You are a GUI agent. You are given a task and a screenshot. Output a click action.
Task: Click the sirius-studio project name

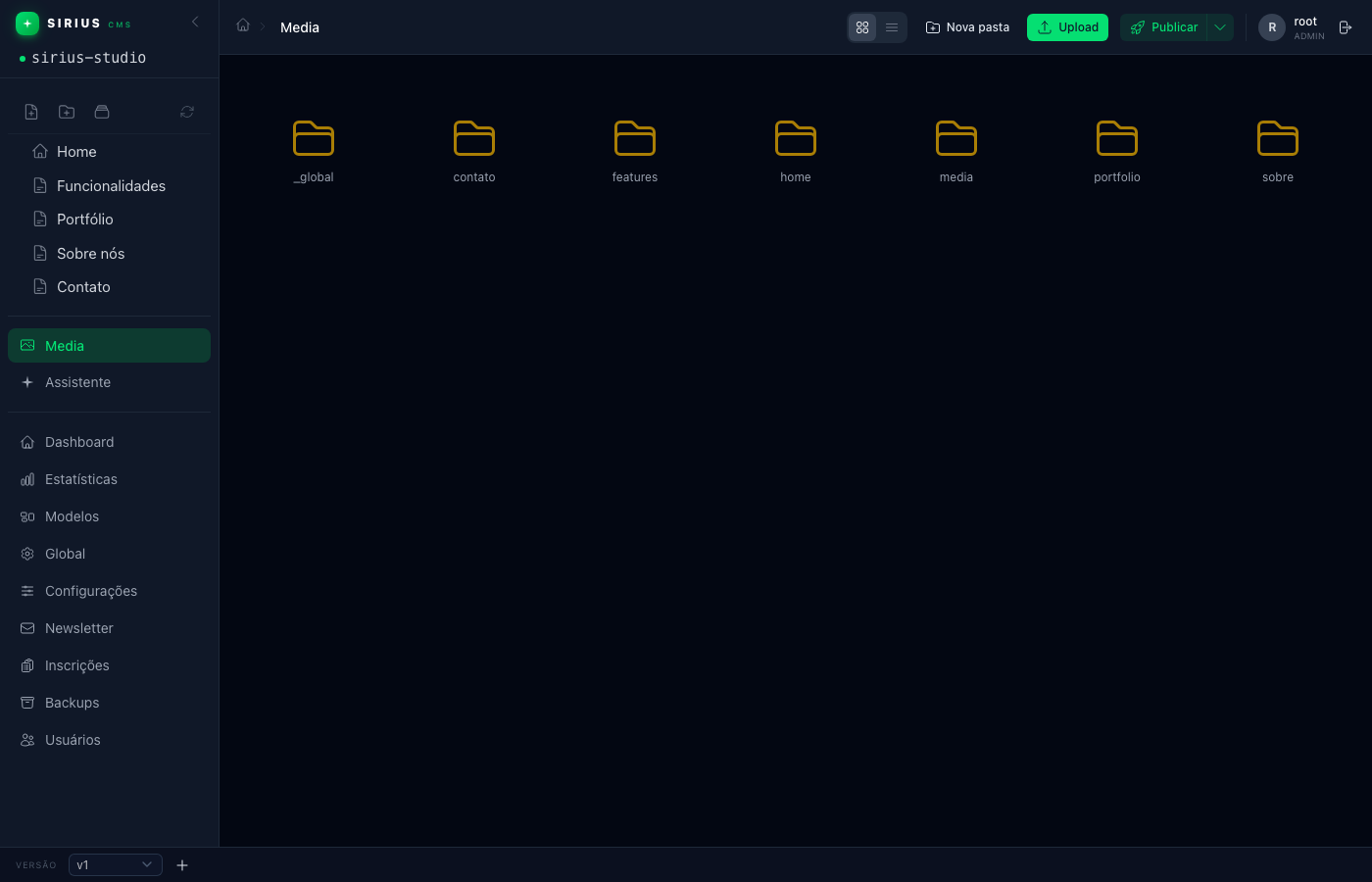(88, 58)
